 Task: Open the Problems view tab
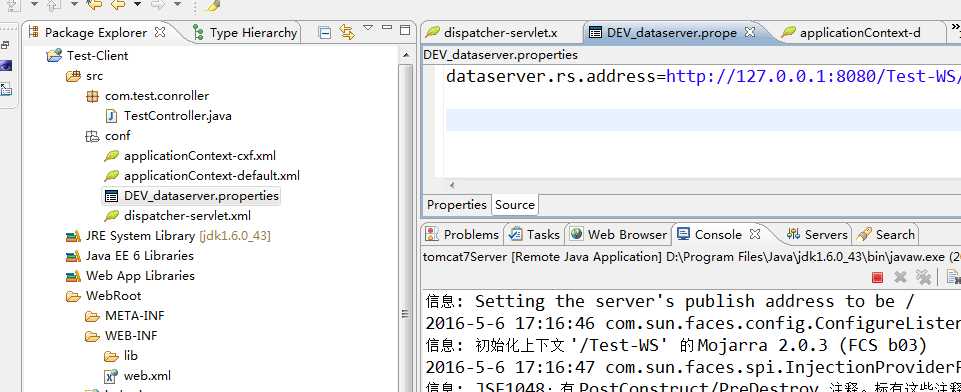click(x=463, y=235)
